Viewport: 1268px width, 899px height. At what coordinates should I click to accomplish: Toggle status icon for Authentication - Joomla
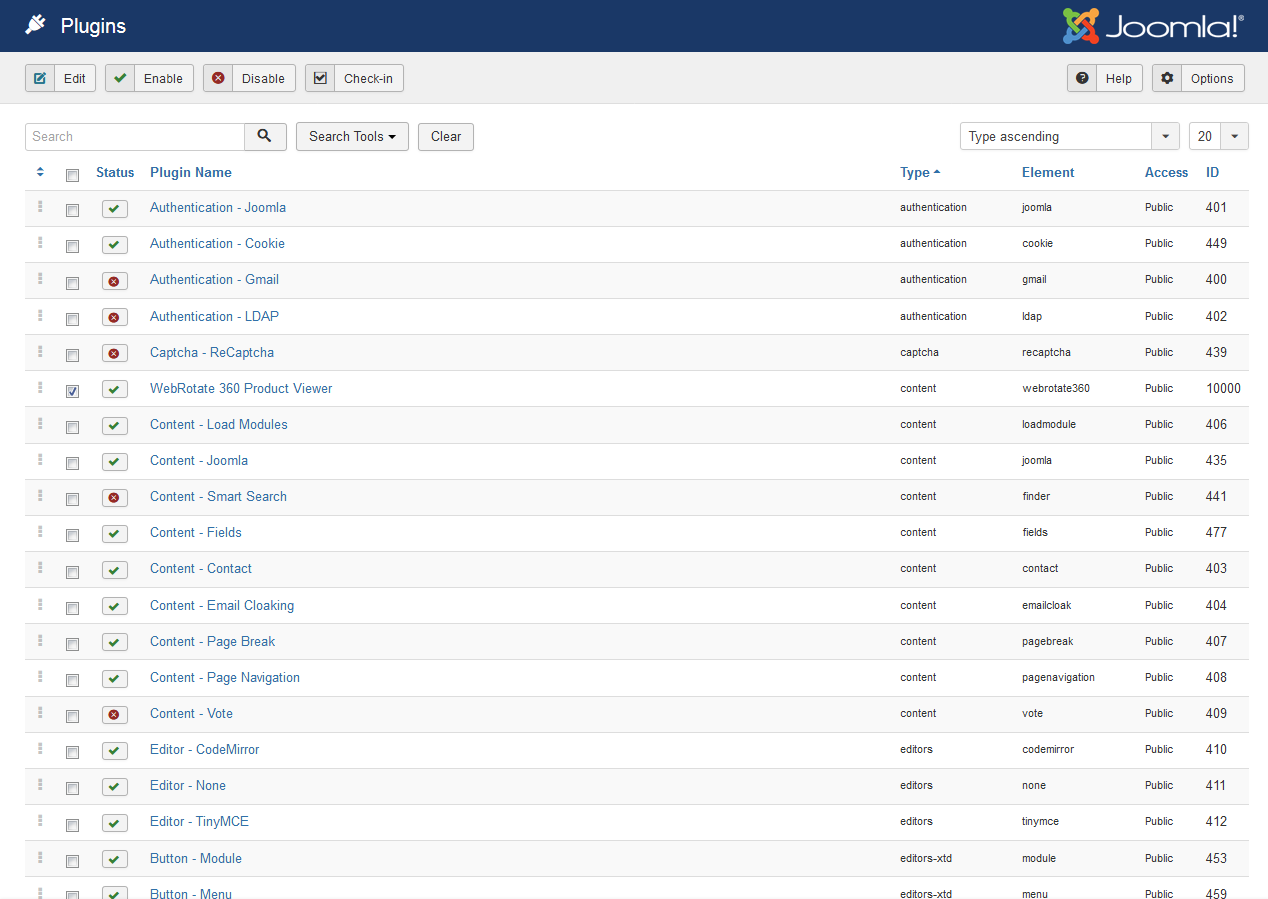point(115,209)
